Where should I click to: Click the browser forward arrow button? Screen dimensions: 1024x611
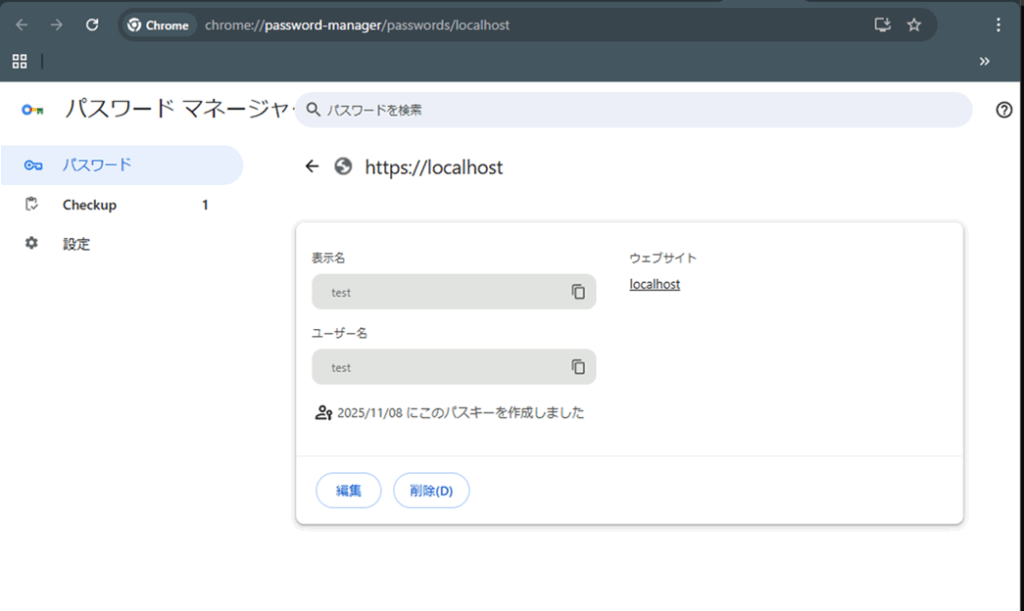[57, 25]
